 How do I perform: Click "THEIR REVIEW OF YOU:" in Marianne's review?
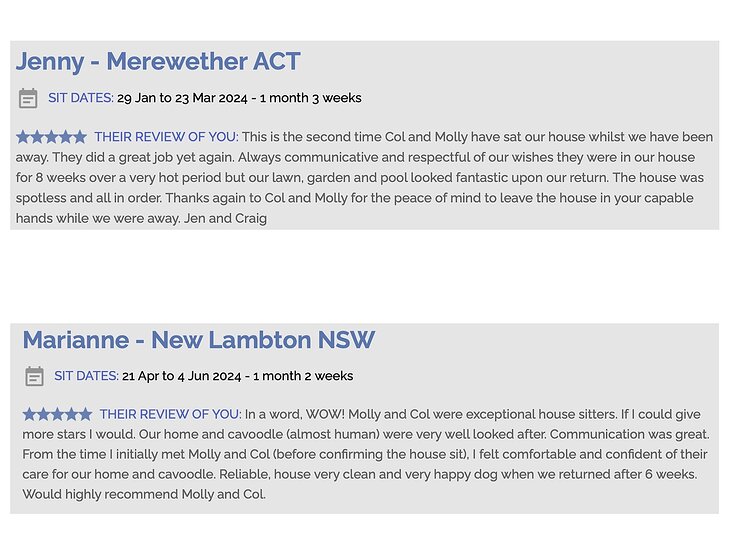(x=170, y=414)
